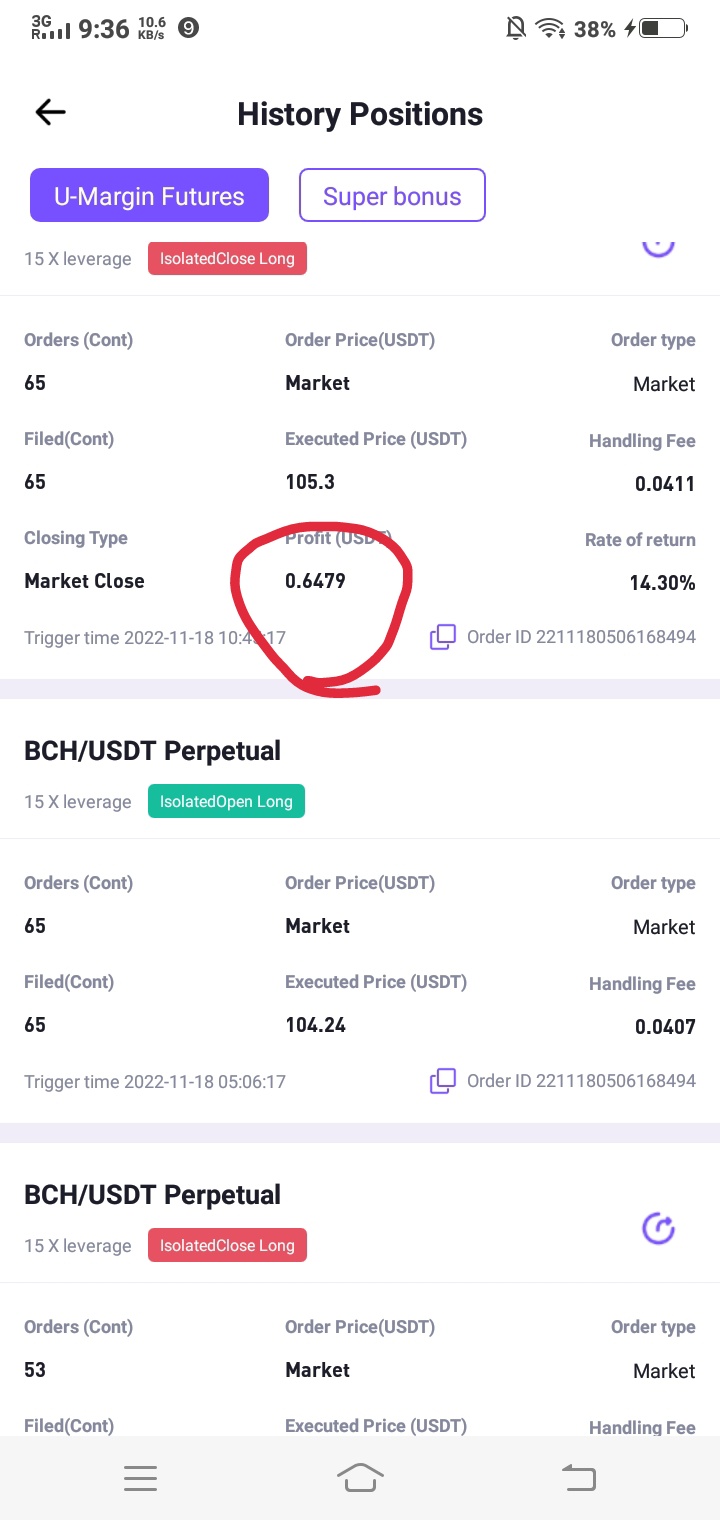Tap the 14.30% rate of return value
720x1520 pixels.
(x=662, y=582)
